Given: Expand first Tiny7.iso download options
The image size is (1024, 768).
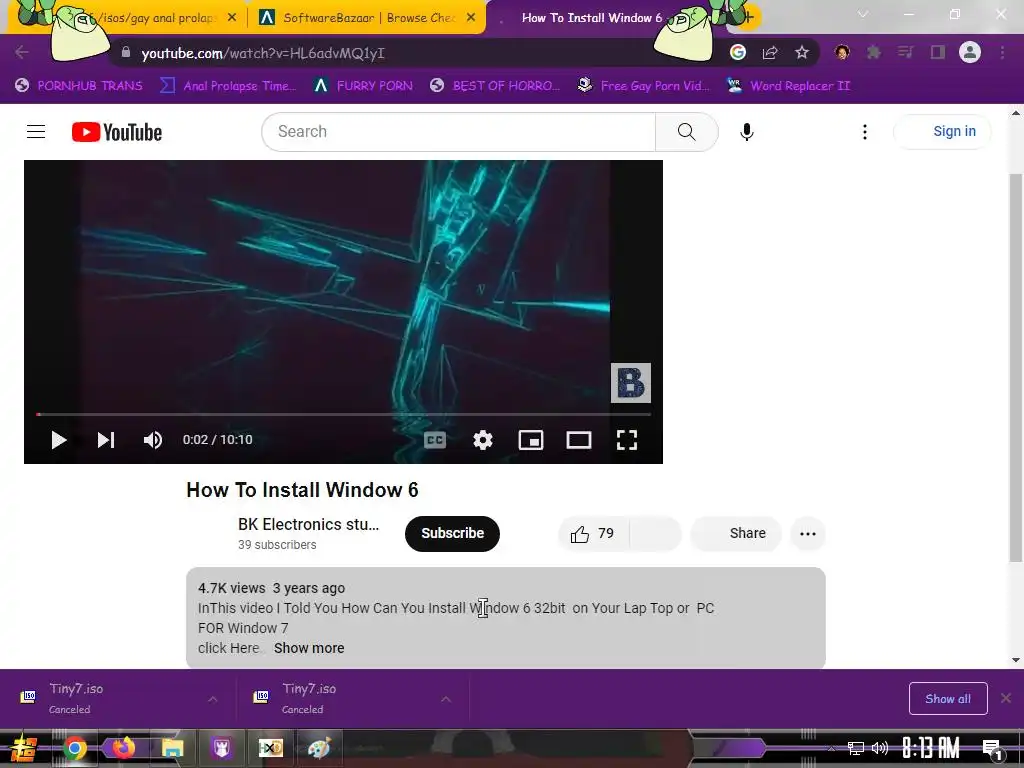Looking at the screenshot, I should click(213, 699).
